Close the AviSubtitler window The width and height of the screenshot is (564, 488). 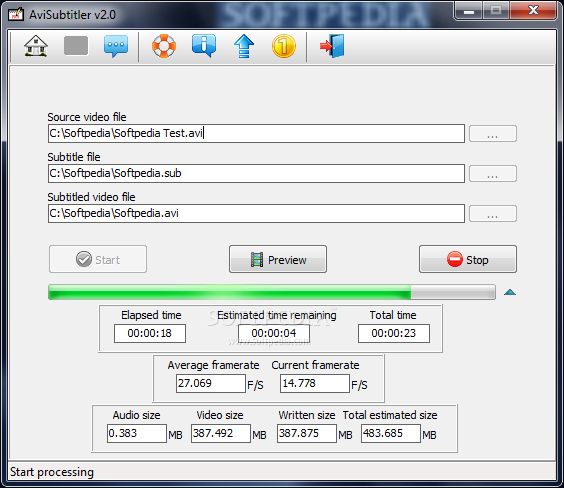533,10
